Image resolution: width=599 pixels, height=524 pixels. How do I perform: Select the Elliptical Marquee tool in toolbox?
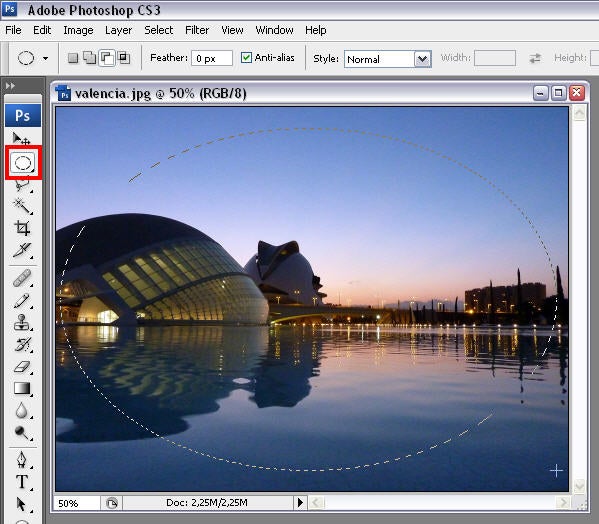click(x=23, y=163)
